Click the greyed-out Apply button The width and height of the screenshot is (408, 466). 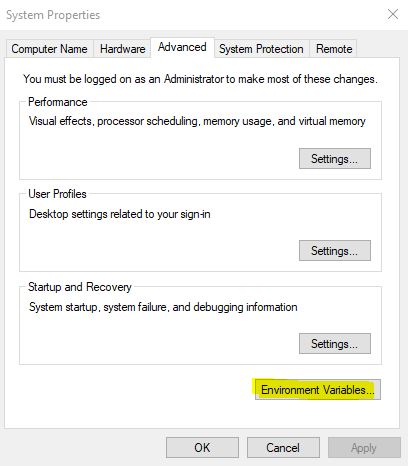click(364, 447)
